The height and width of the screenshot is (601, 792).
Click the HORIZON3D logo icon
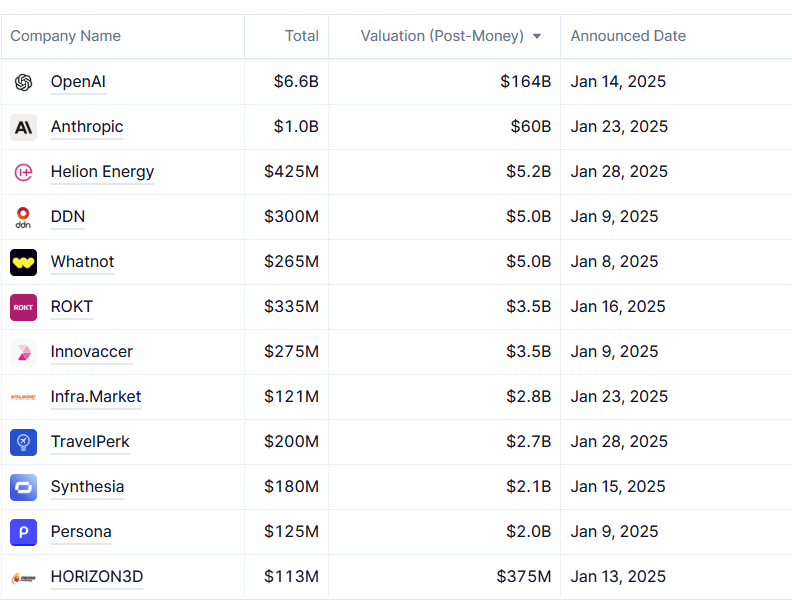tap(23, 577)
